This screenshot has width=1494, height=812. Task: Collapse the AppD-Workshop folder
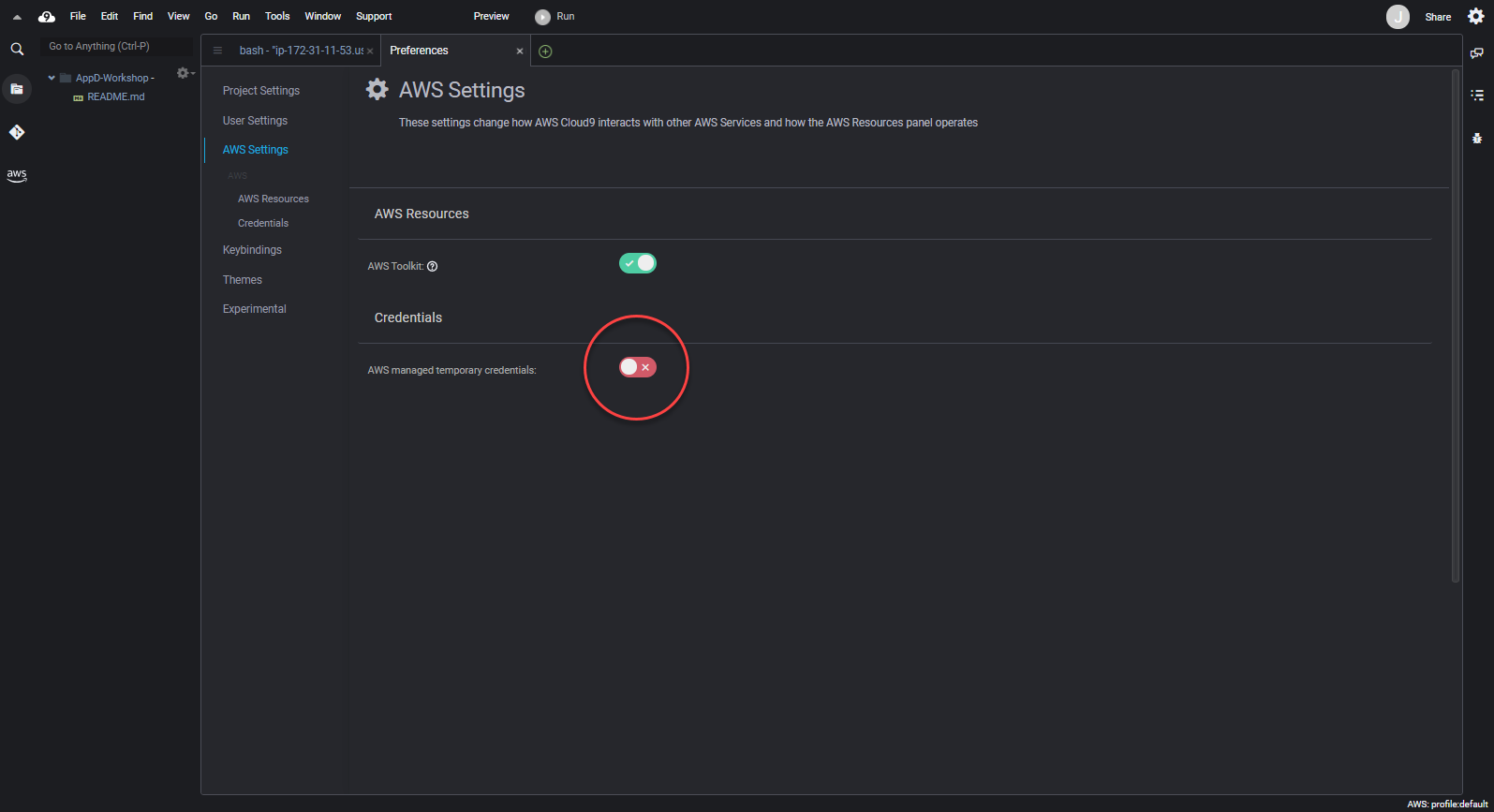pos(52,78)
